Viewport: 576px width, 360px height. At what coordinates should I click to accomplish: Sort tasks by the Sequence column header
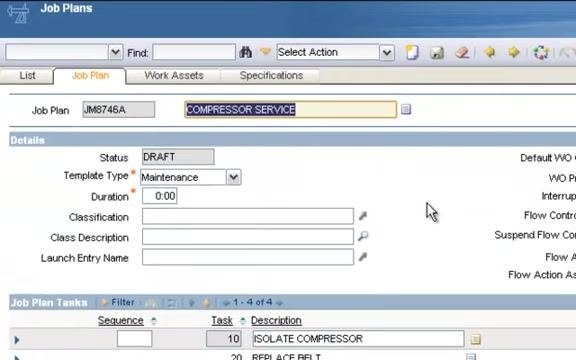tap(120, 321)
